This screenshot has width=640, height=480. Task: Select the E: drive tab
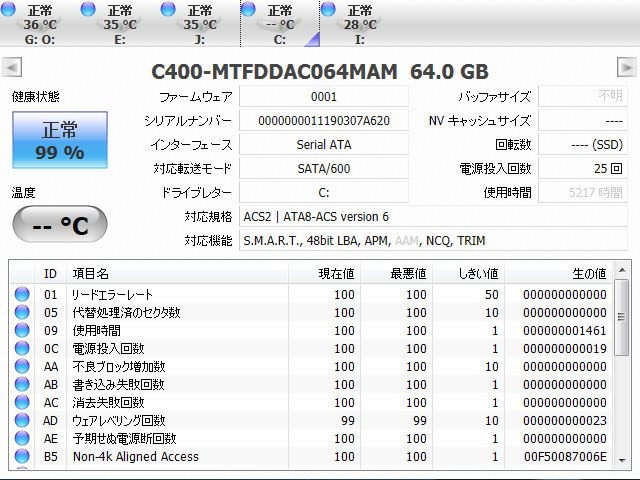tap(120, 24)
